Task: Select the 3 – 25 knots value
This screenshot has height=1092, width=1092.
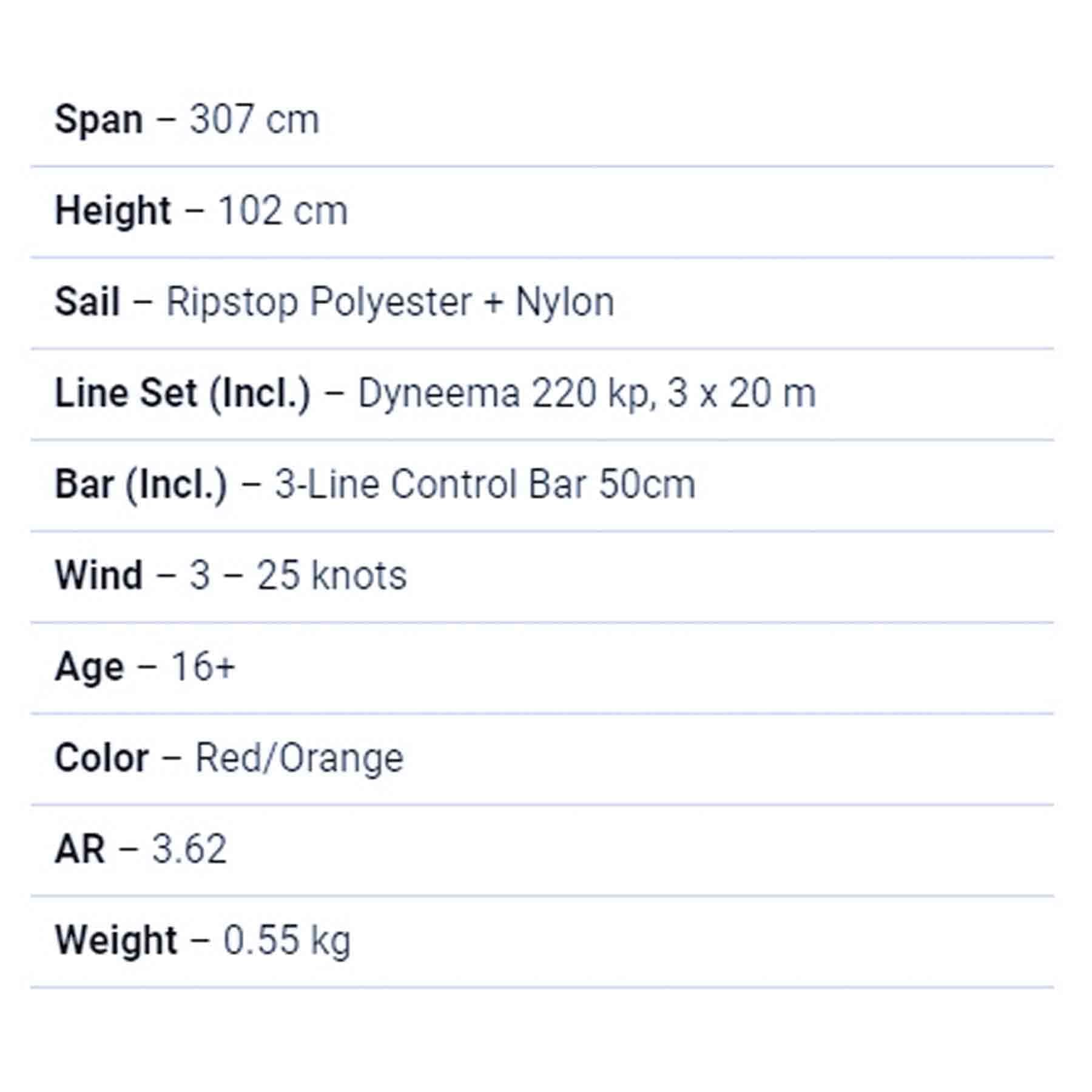Action: pyautogui.click(x=298, y=575)
